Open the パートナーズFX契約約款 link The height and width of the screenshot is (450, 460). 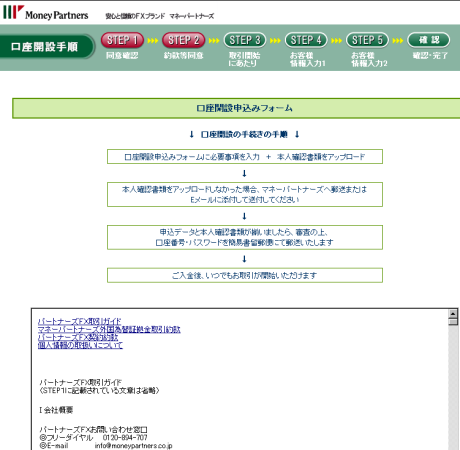tap(78, 337)
